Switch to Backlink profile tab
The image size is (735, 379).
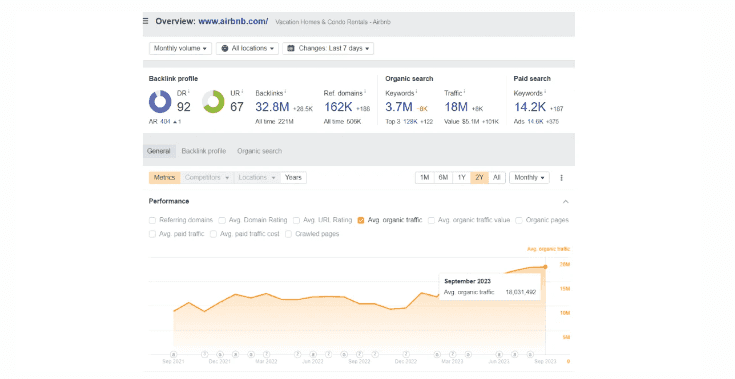click(x=203, y=151)
